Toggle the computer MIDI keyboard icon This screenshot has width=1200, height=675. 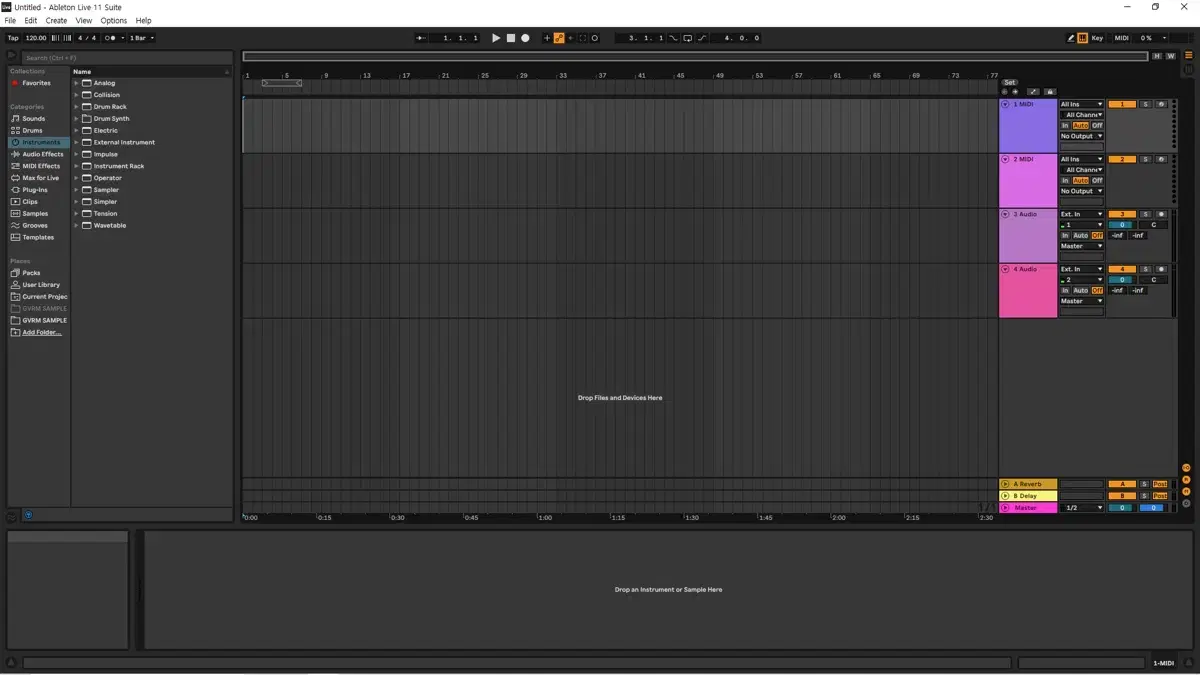(1083, 38)
